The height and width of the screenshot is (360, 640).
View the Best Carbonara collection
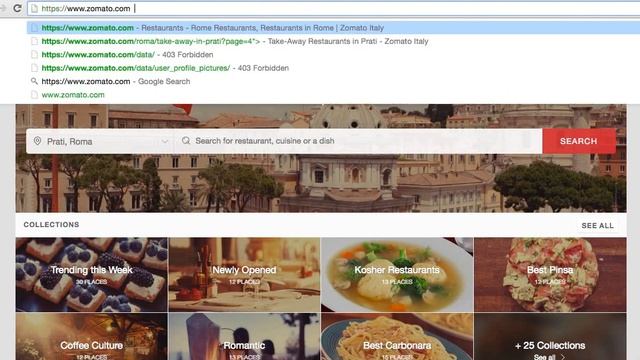point(397,337)
